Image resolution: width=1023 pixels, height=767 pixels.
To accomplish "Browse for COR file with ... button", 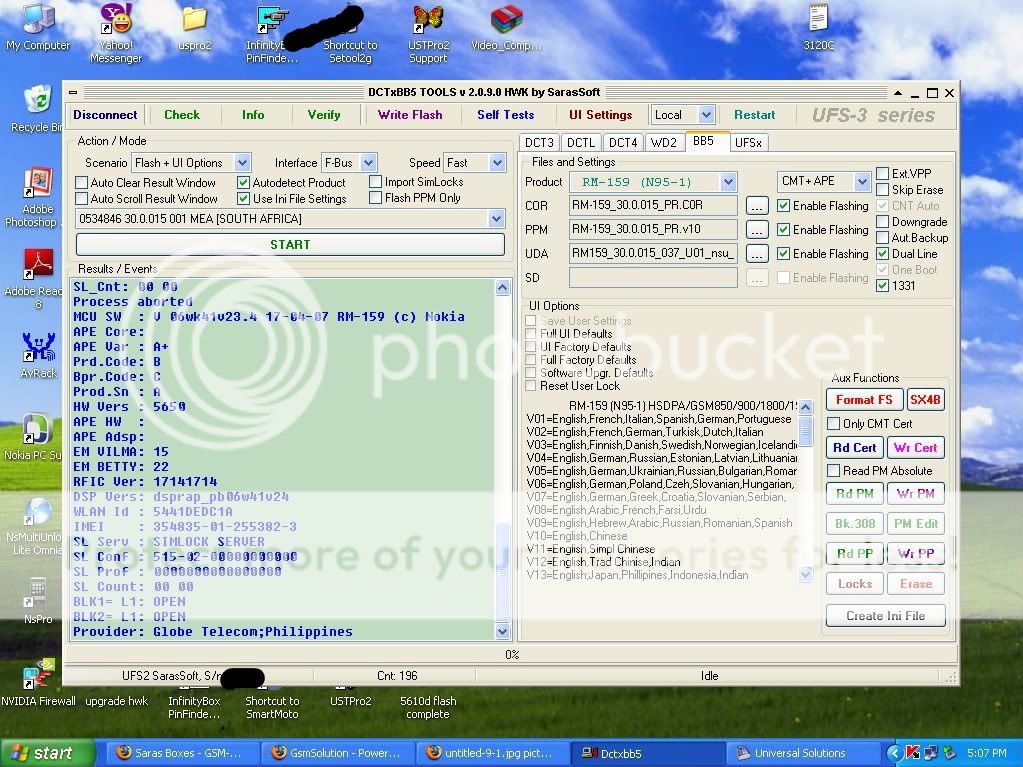I will (756, 206).
